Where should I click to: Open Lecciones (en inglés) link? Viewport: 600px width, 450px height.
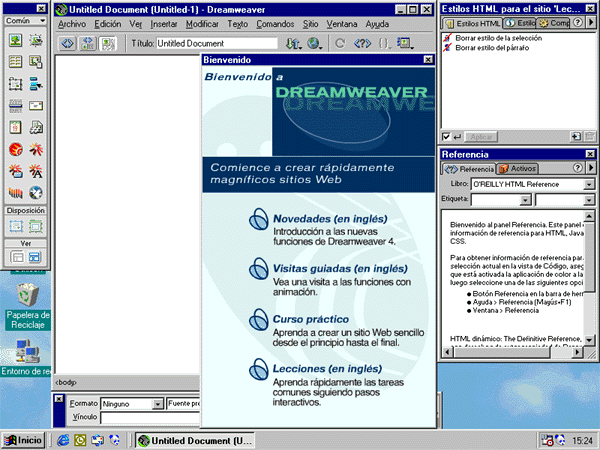[x=327, y=369]
